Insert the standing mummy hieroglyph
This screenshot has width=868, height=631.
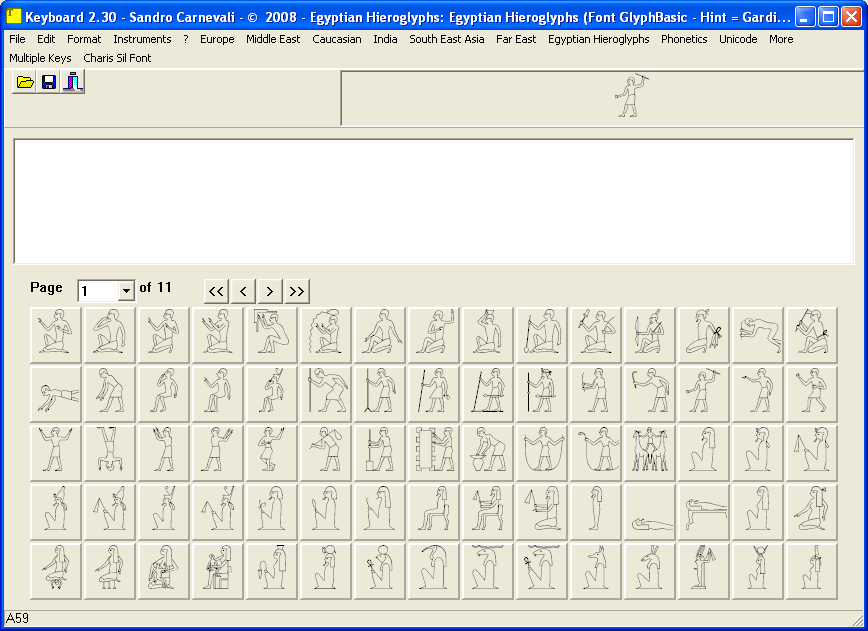pyautogui.click(x=596, y=511)
